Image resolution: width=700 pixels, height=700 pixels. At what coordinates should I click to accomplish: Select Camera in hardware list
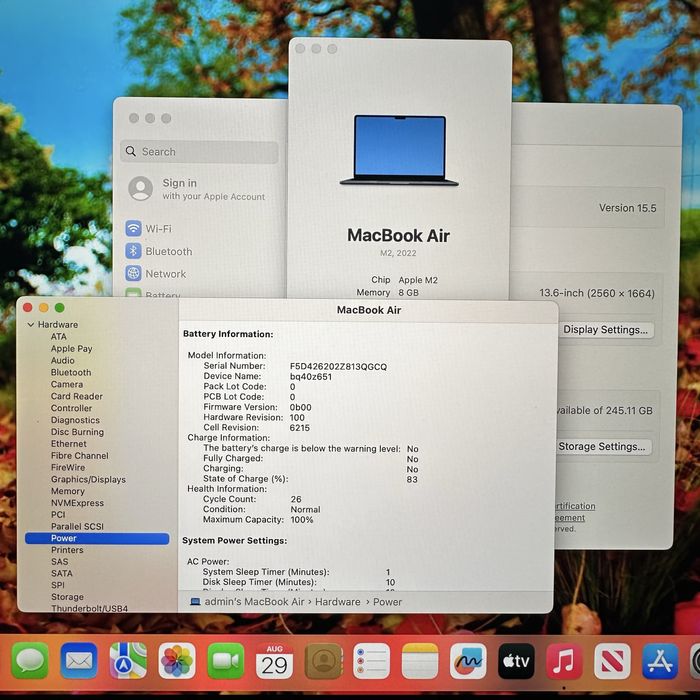67,384
